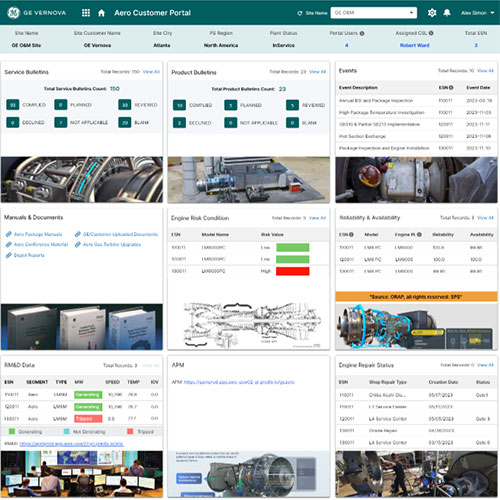The image size is (500, 500).
Task: Click Service Bulletins engine image
Action: click(x=82, y=180)
